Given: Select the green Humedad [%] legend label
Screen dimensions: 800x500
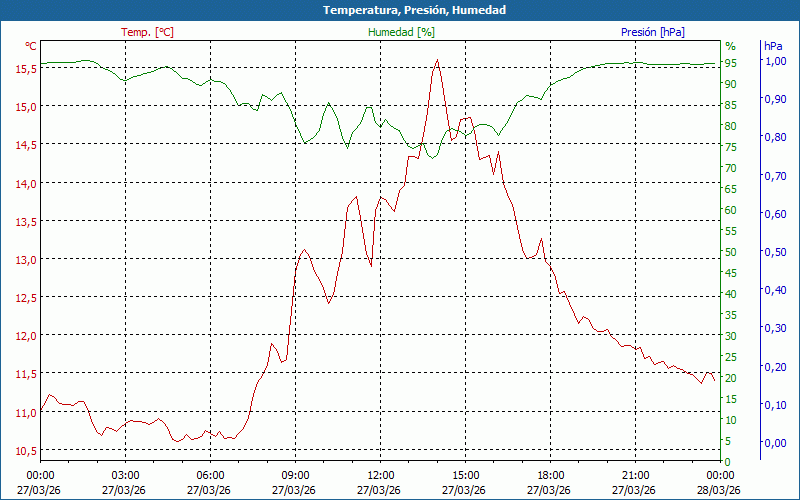Looking at the screenshot, I should point(401,32).
